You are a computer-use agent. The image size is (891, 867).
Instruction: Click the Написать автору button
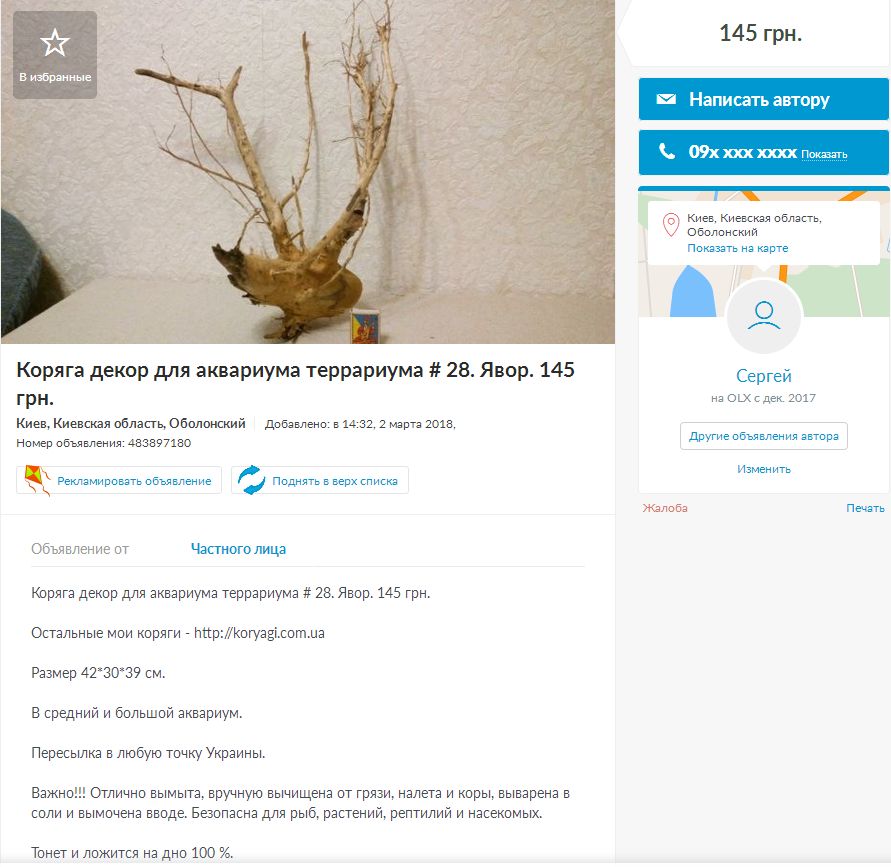(763, 99)
